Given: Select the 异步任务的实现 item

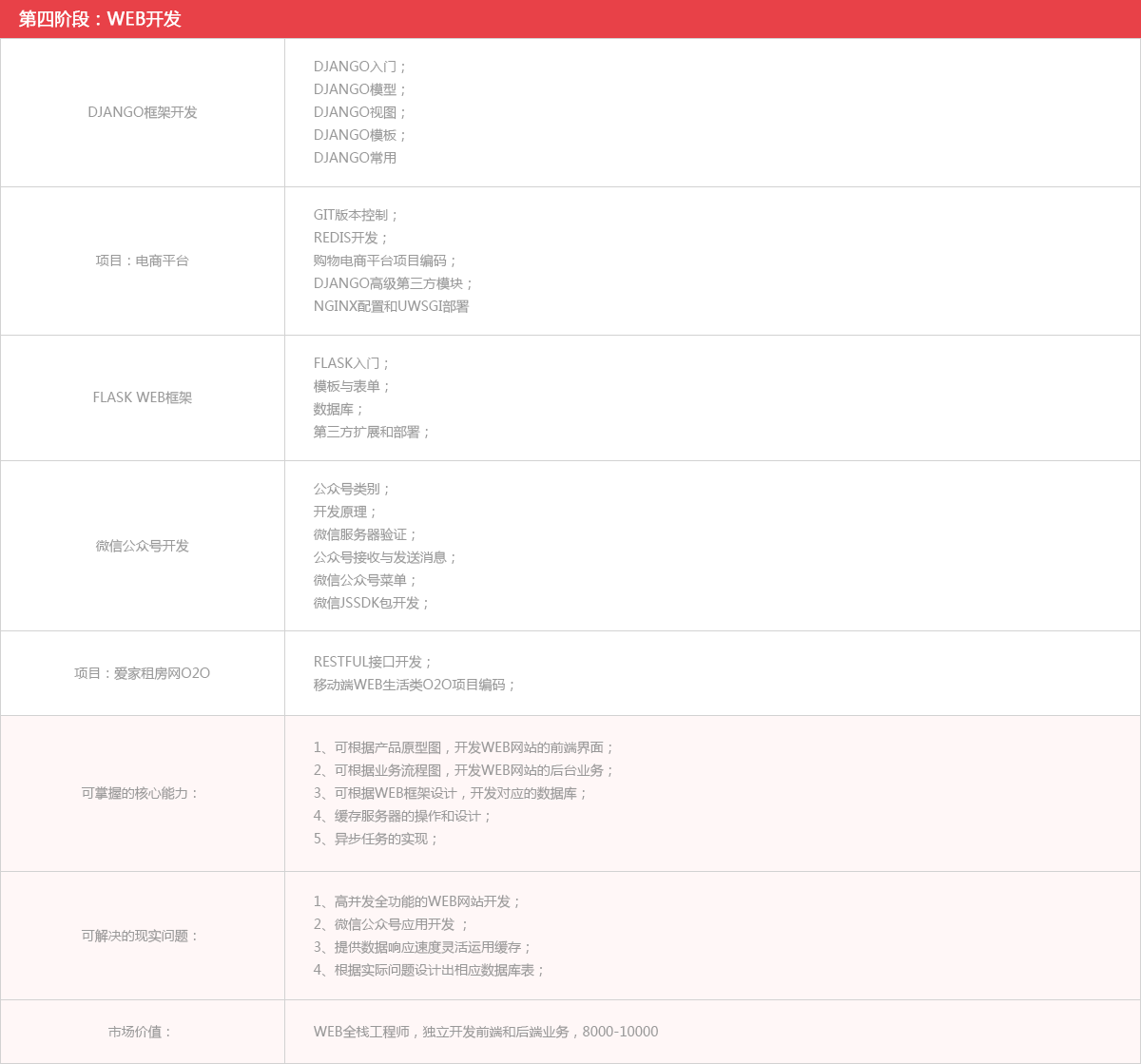Looking at the screenshot, I should (x=377, y=839).
